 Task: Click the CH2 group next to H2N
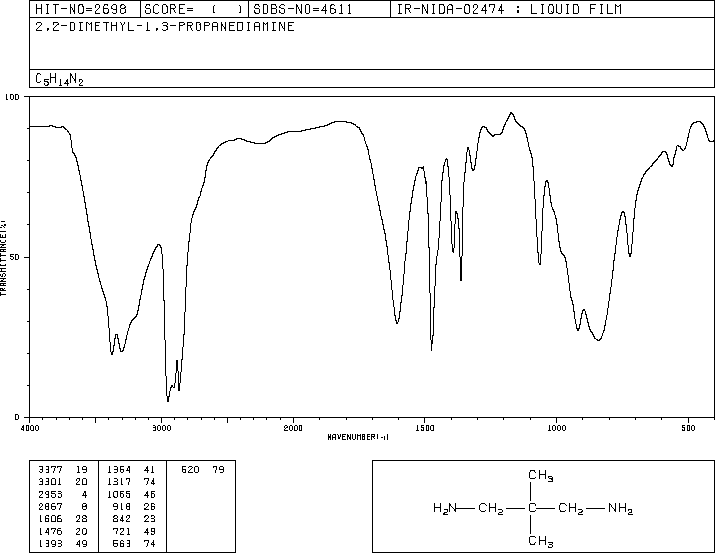491,508
